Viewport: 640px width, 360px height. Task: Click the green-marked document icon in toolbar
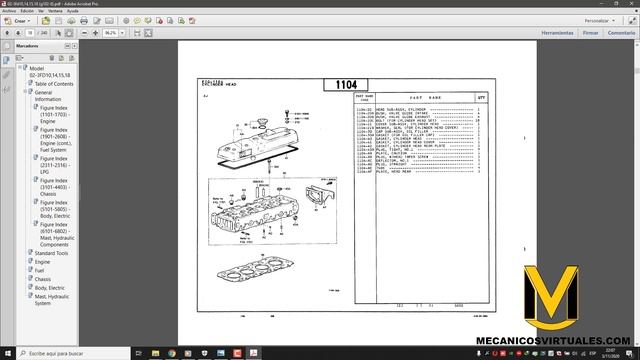tap(181, 21)
